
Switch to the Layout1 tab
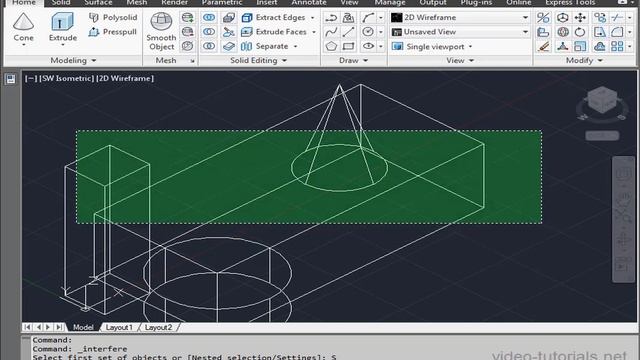click(x=119, y=327)
